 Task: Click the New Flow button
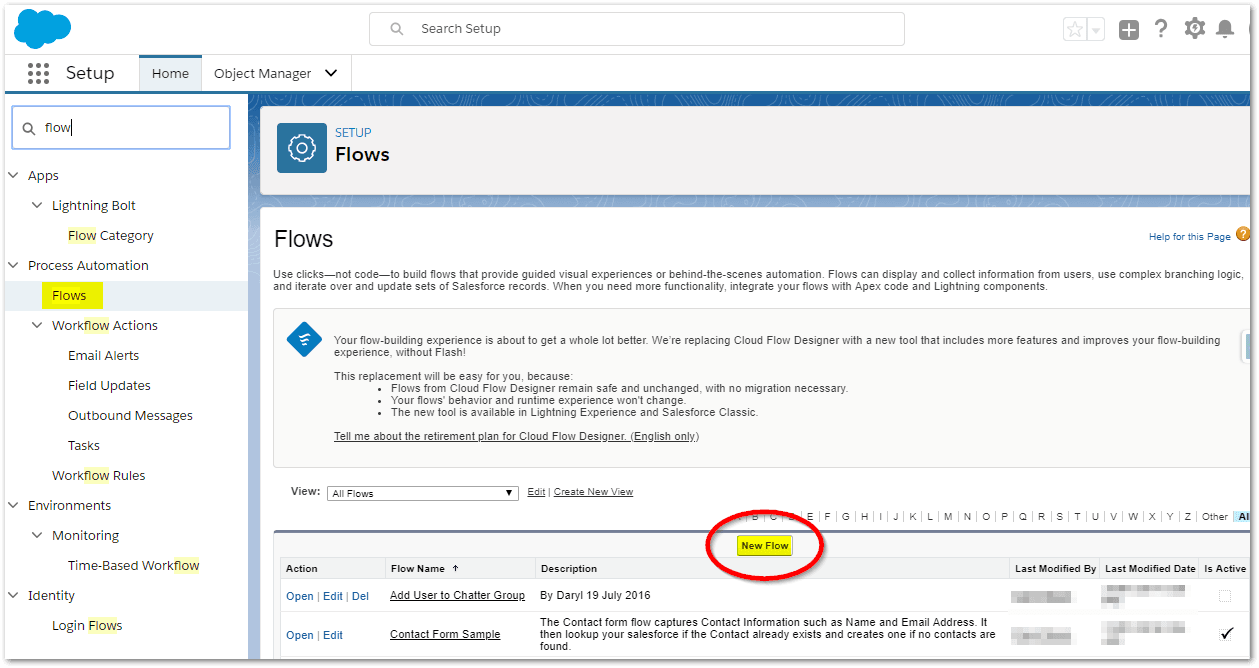764,546
